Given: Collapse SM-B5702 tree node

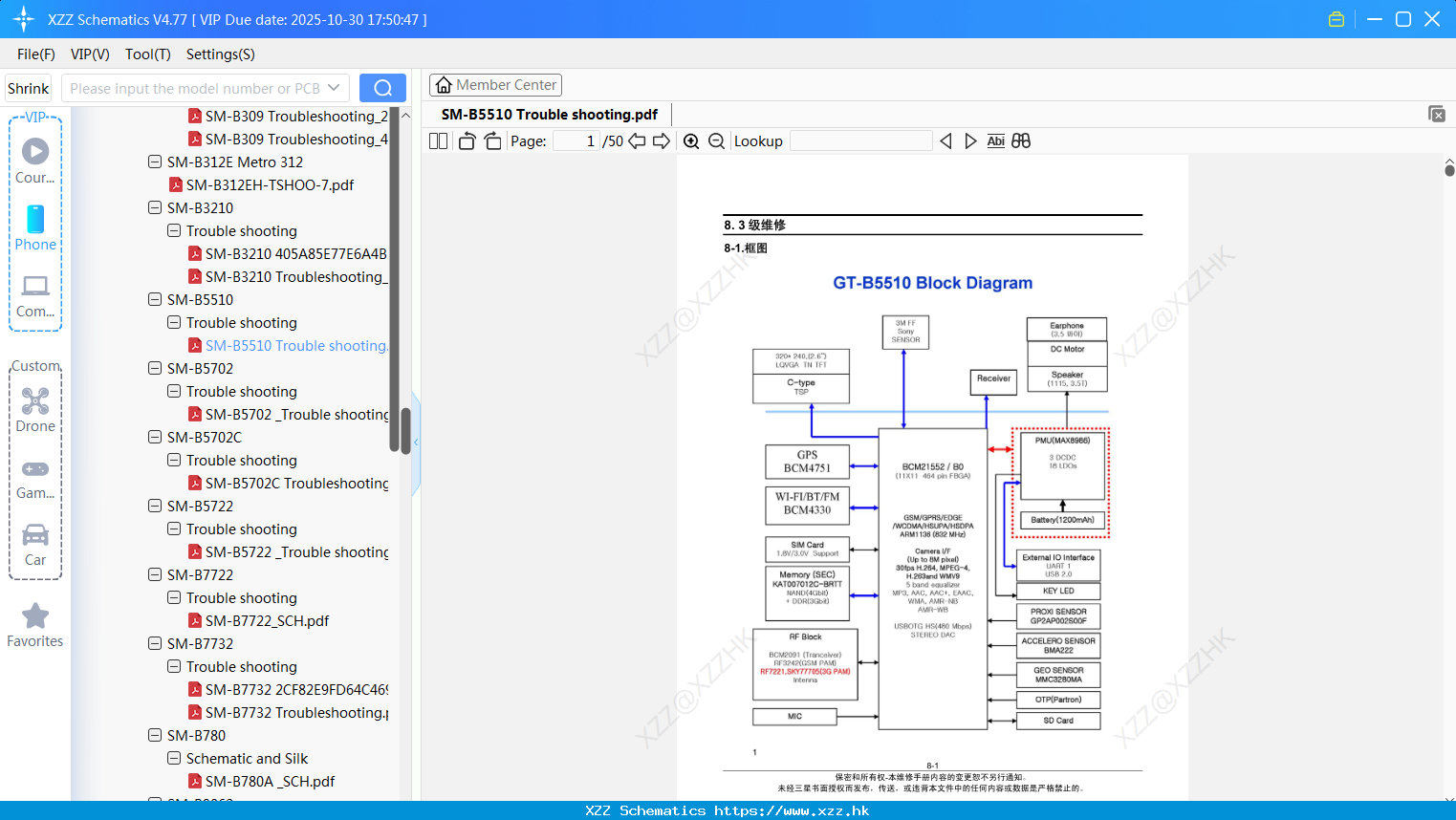Looking at the screenshot, I should pyautogui.click(x=155, y=368).
